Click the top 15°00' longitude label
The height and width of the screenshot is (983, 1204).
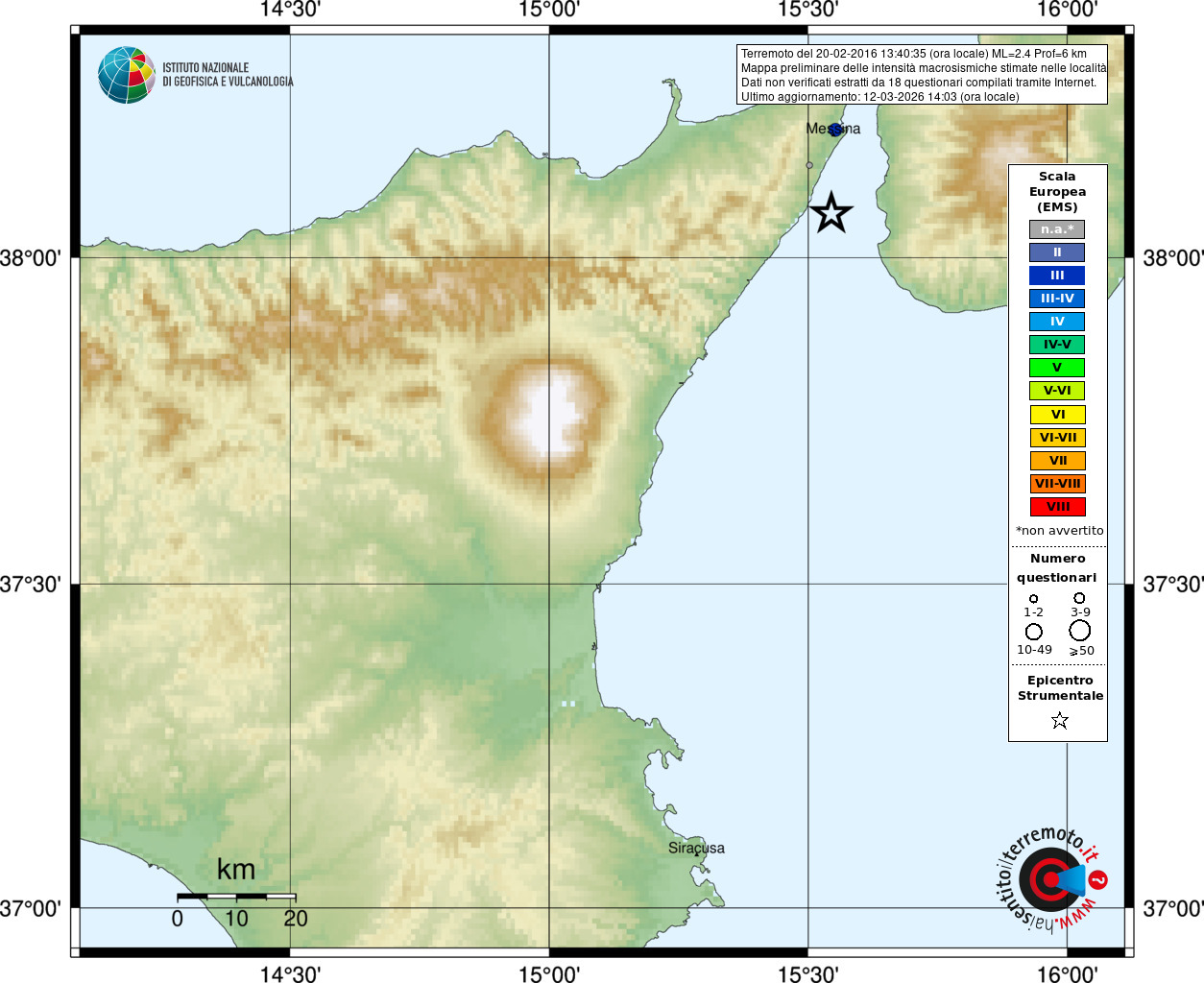click(x=549, y=10)
